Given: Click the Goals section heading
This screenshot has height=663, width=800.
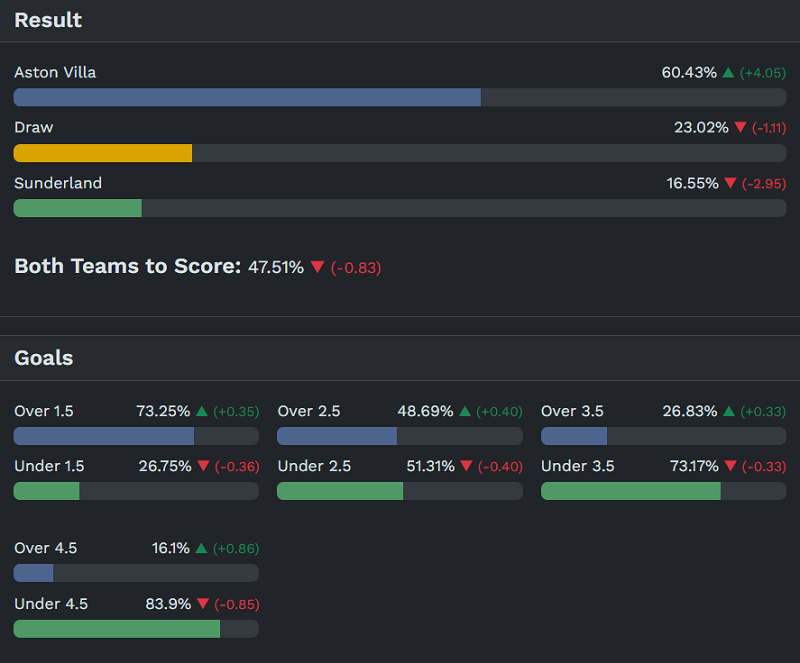Looking at the screenshot, I should [43, 358].
